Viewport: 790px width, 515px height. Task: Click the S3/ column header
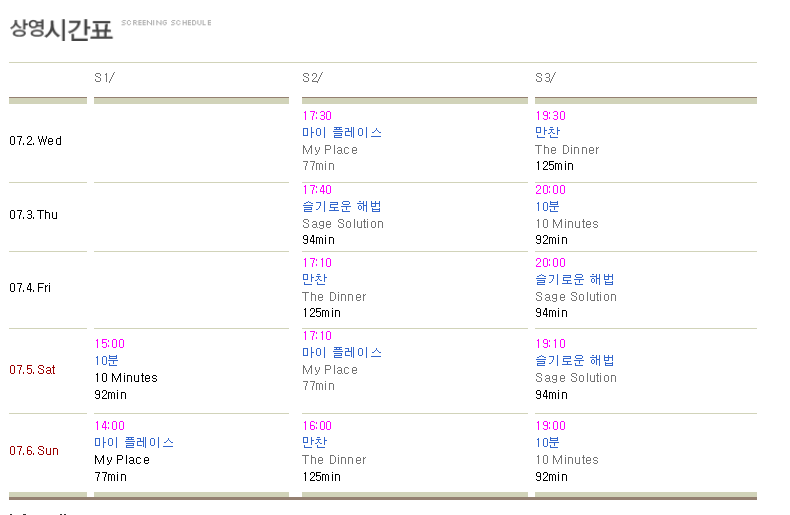pos(545,78)
